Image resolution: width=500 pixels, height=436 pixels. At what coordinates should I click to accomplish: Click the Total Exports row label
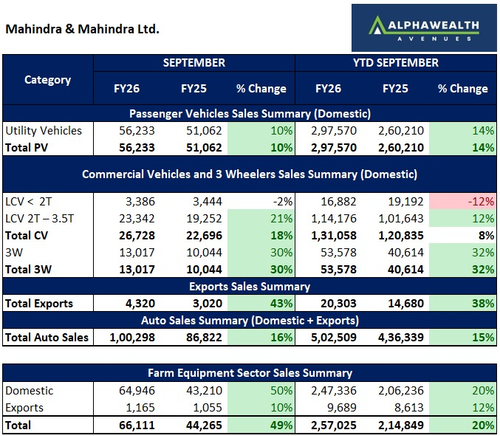point(39,304)
